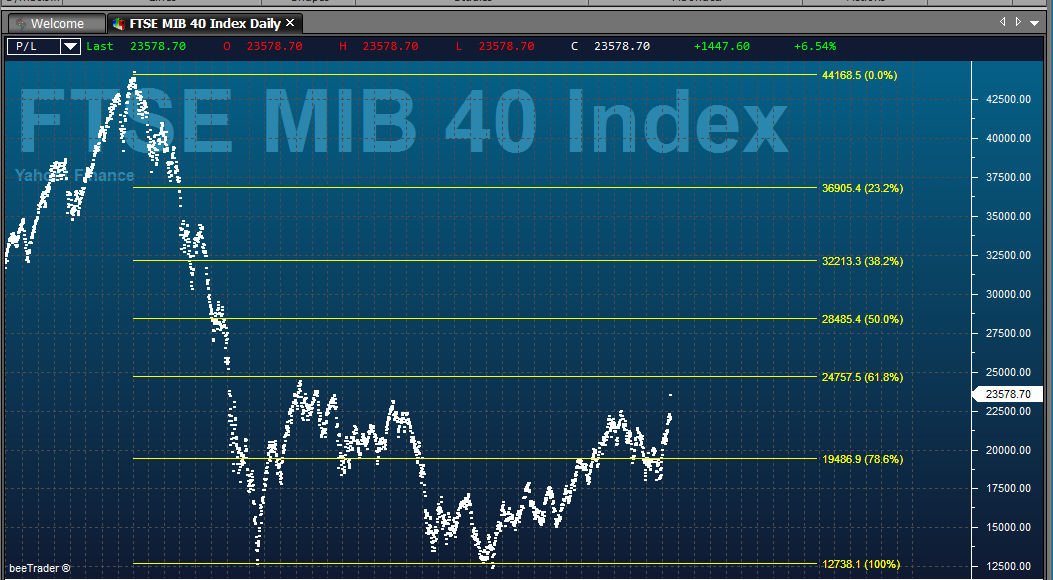Click the 78.6% Fibonacci level label
The width and height of the screenshot is (1053, 580).
pos(862,459)
